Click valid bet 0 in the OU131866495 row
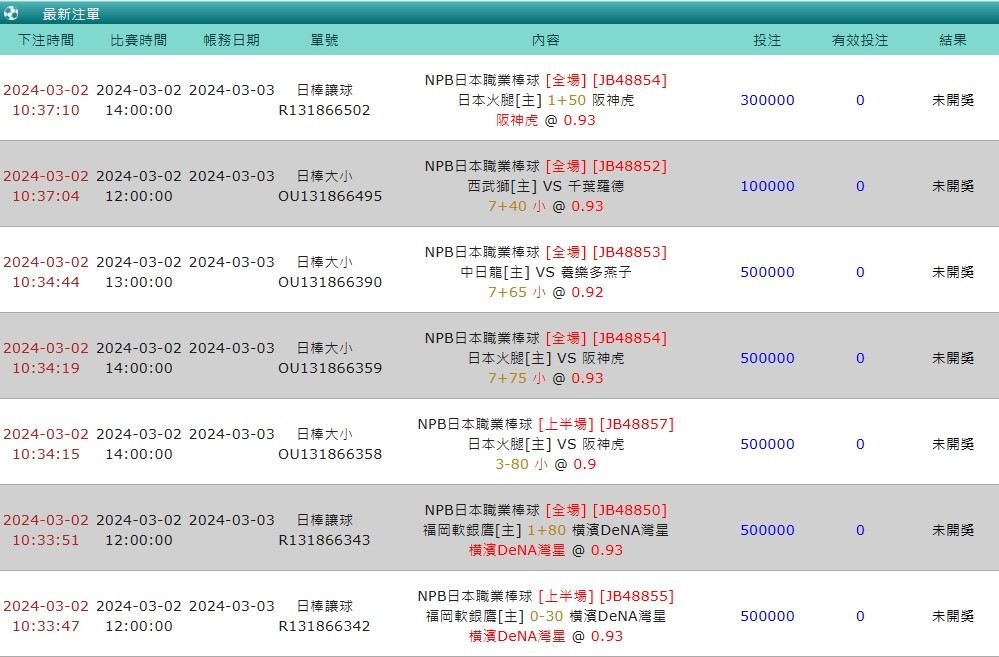This screenshot has height=657, width=999. [x=860, y=186]
